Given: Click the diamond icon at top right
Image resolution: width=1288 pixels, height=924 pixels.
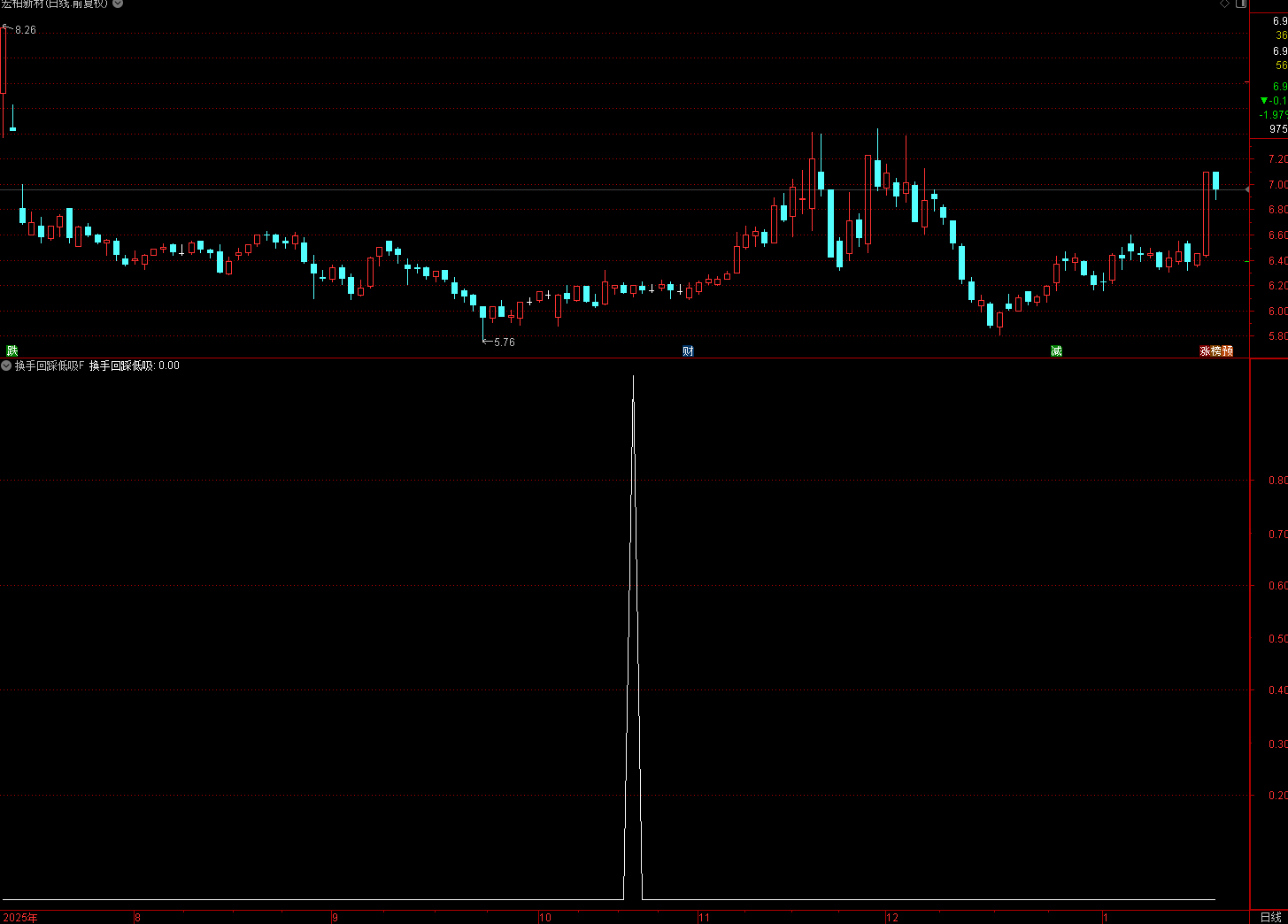Looking at the screenshot, I should coord(1225,4).
